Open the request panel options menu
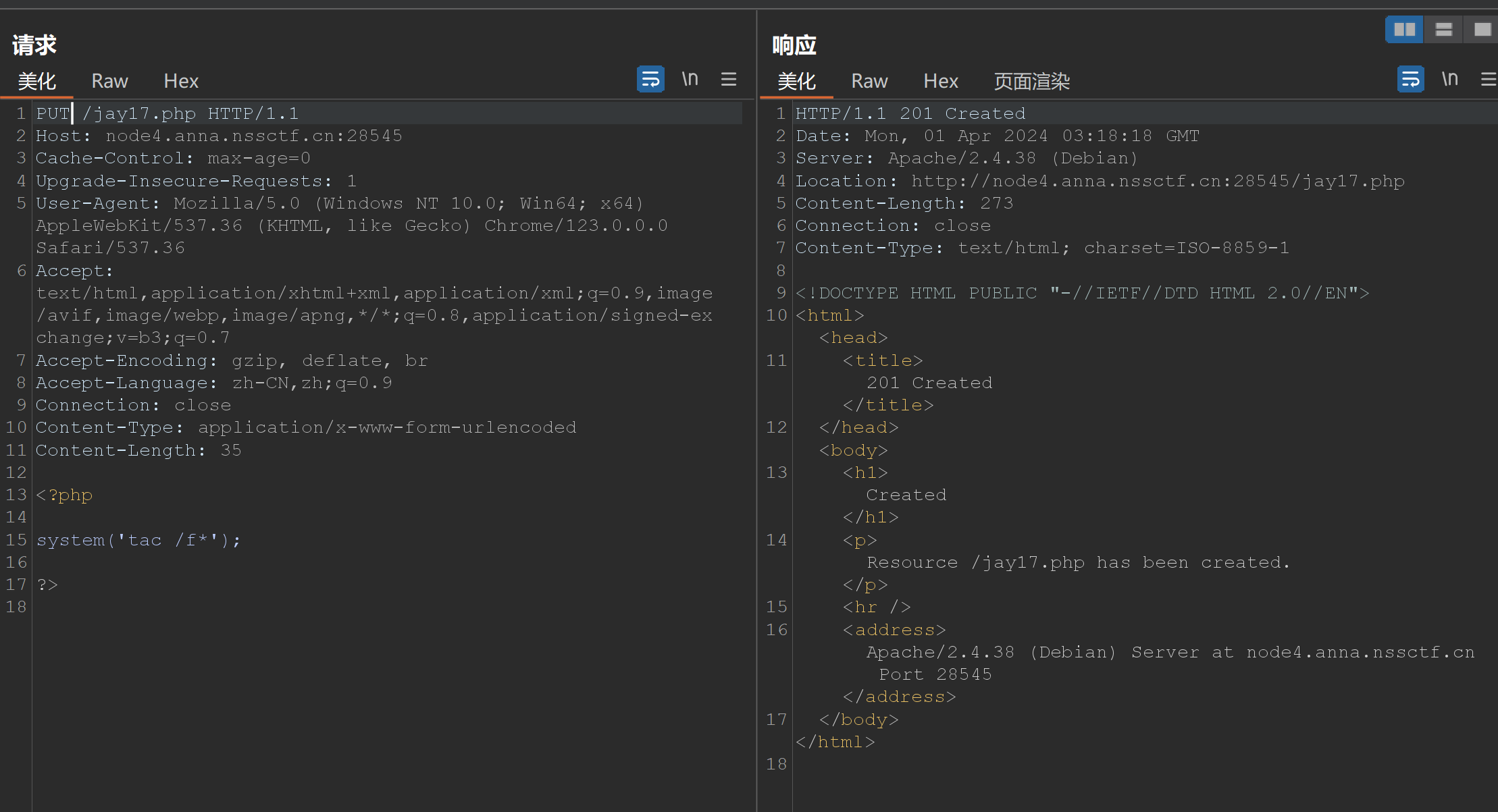 click(729, 80)
